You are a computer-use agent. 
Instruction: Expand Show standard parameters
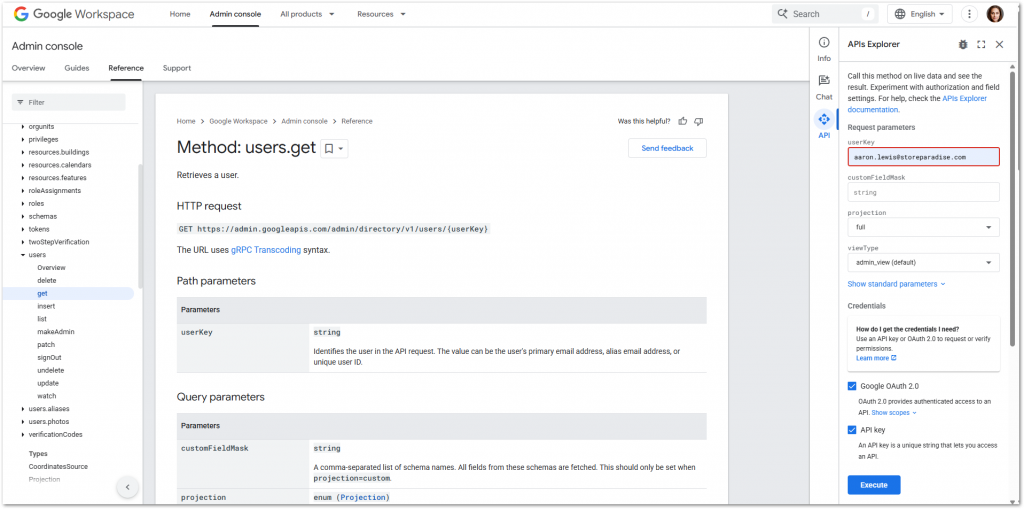click(896, 284)
